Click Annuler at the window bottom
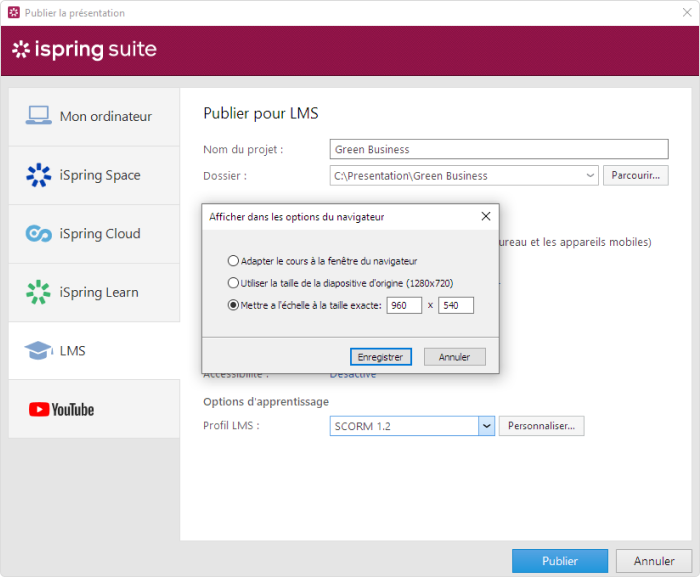 coord(654,561)
